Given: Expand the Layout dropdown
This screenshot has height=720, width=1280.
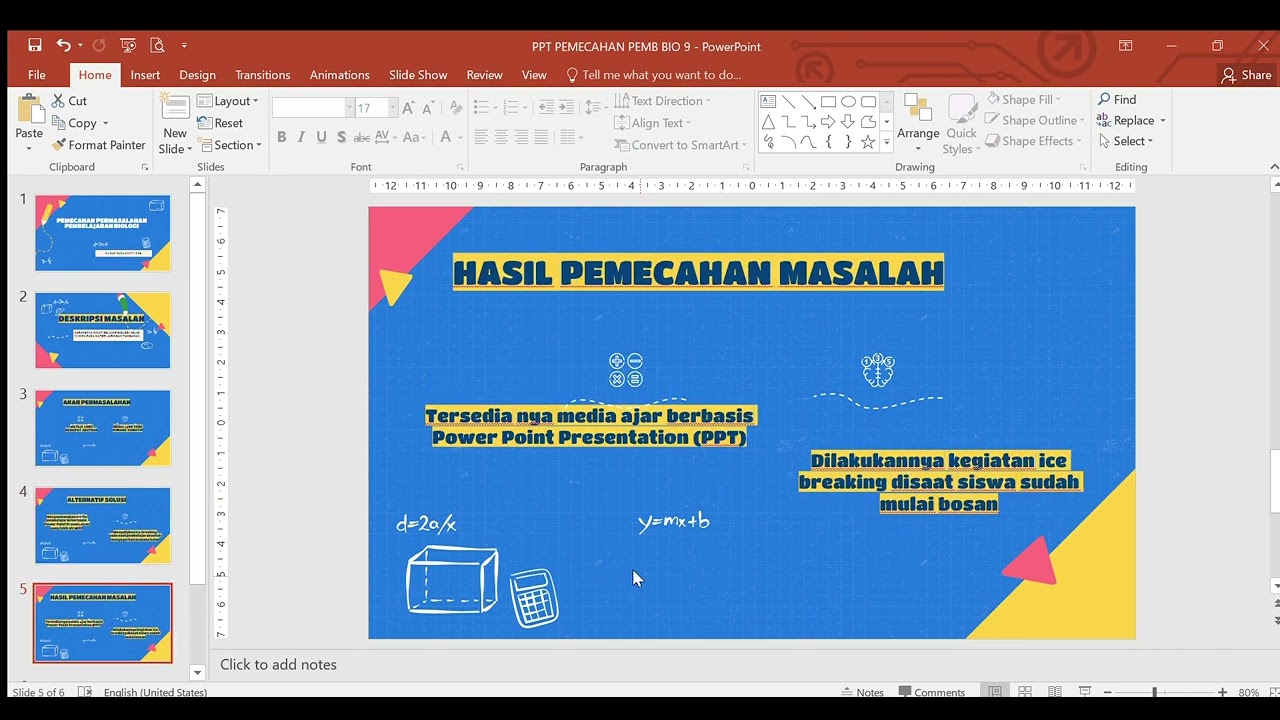Looking at the screenshot, I should click(x=229, y=101).
